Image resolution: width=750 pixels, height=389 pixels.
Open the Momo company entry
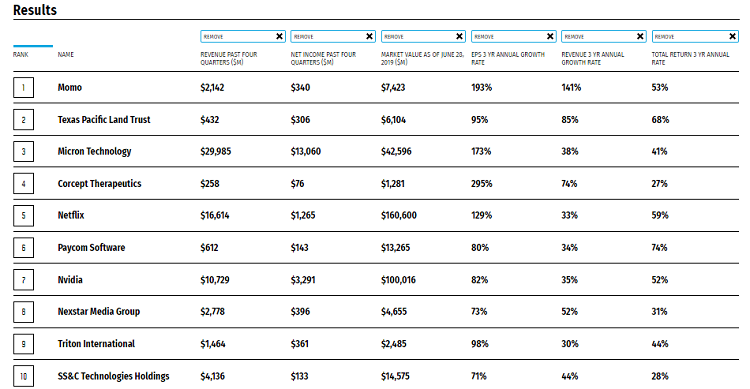click(x=70, y=88)
